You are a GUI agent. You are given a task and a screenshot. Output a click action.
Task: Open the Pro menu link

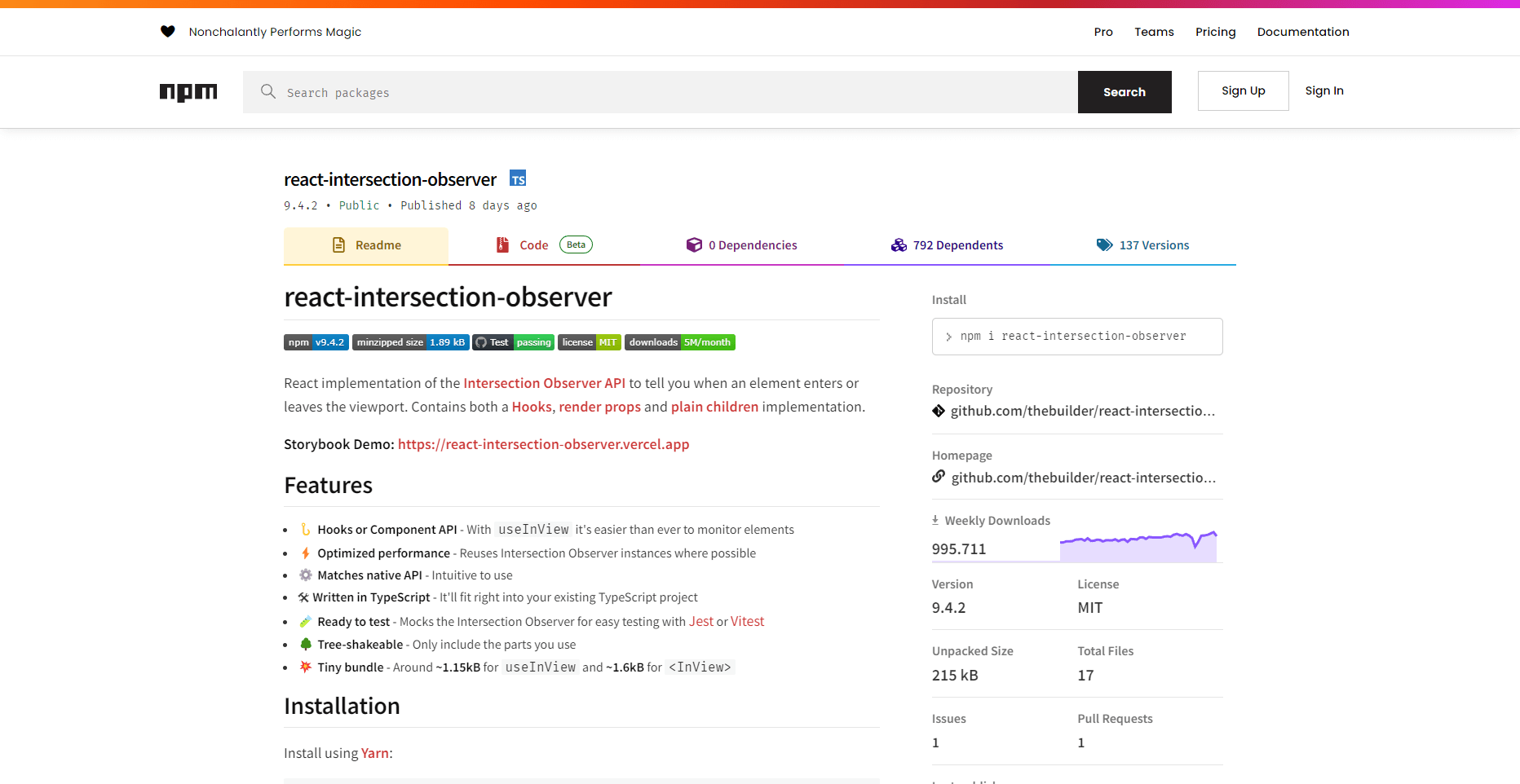tap(1103, 32)
